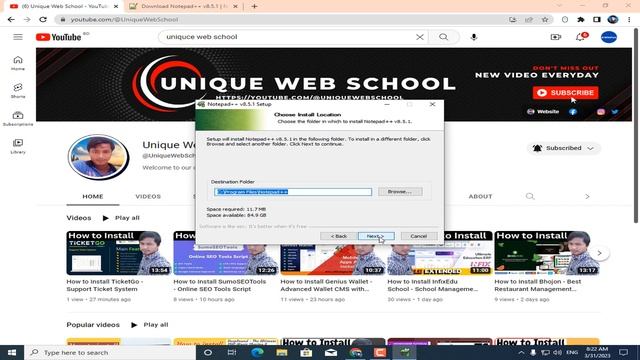
Task: Browse for a different destination folder
Action: [400, 191]
